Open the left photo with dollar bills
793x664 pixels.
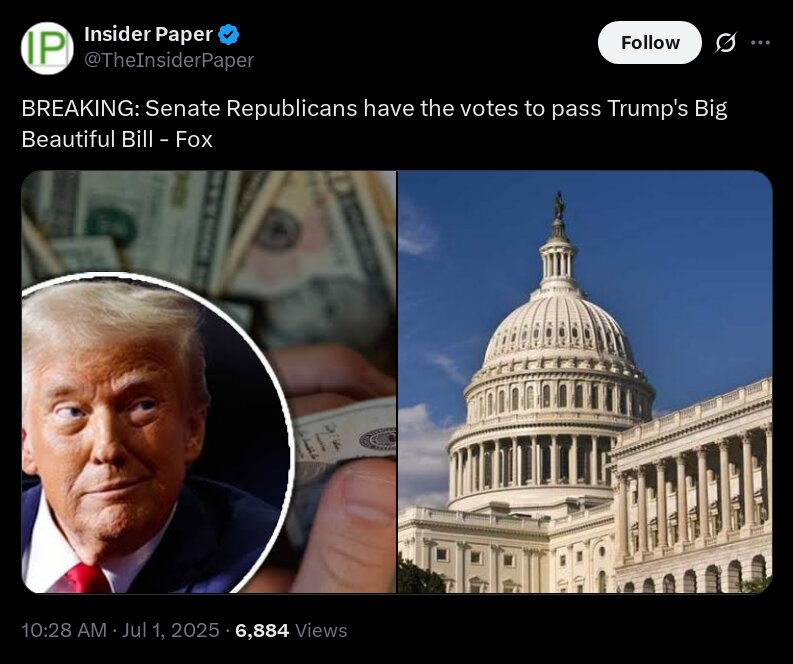pyautogui.click(x=208, y=381)
